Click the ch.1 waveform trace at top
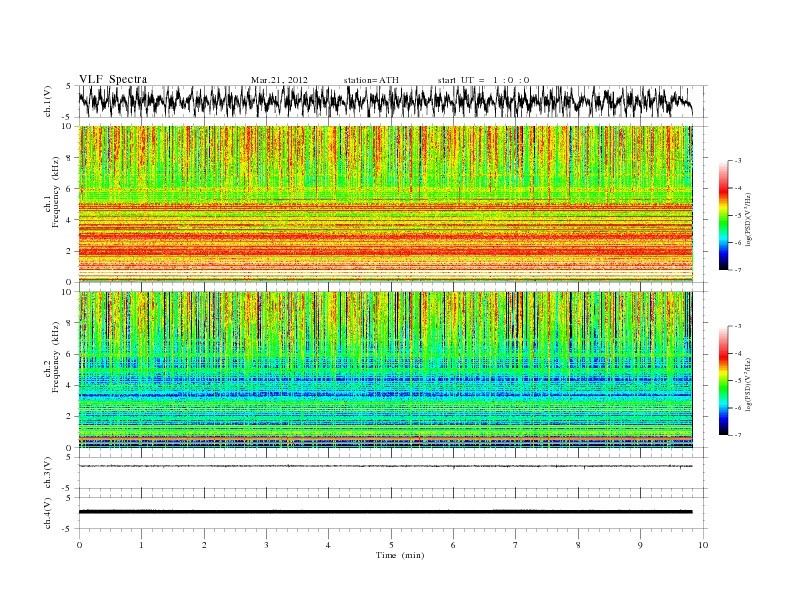This screenshot has width=792, height=612. [385, 101]
